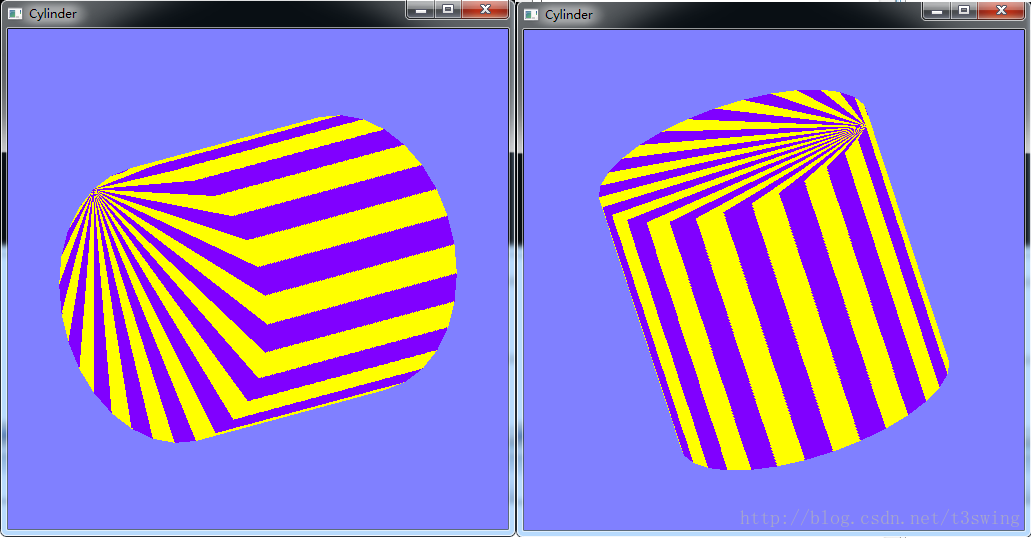Minimize the left Cylinder window
Image resolution: width=1031 pixels, height=538 pixels.
click(x=421, y=10)
